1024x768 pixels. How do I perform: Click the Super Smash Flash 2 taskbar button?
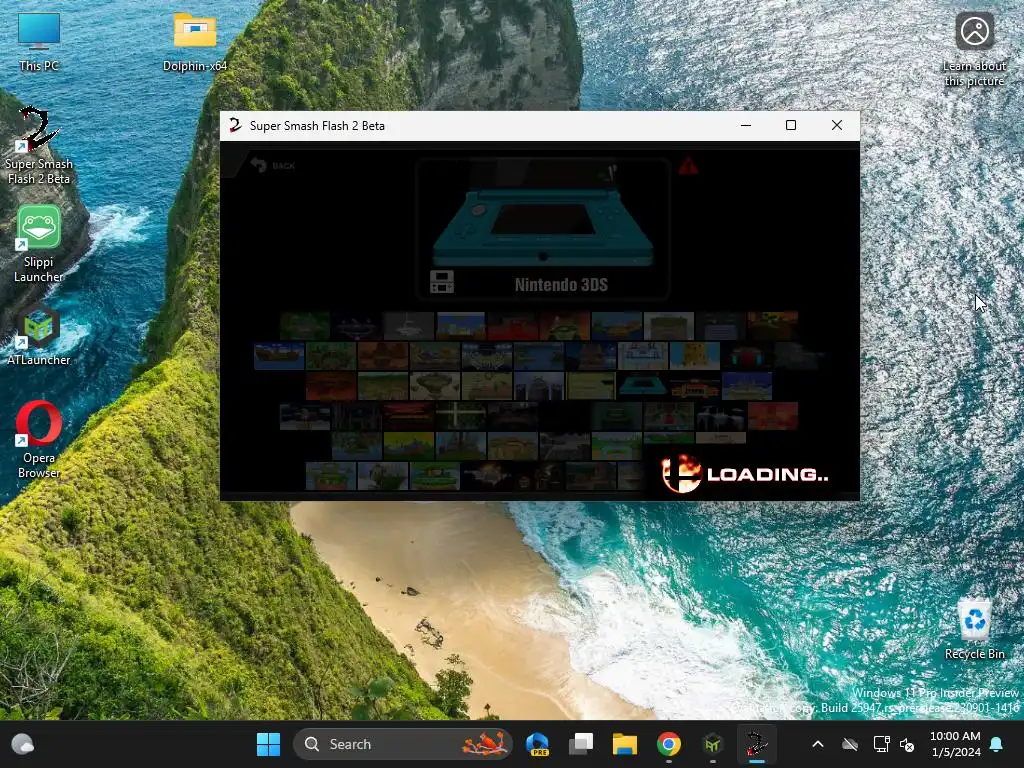[x=756, y=744]
